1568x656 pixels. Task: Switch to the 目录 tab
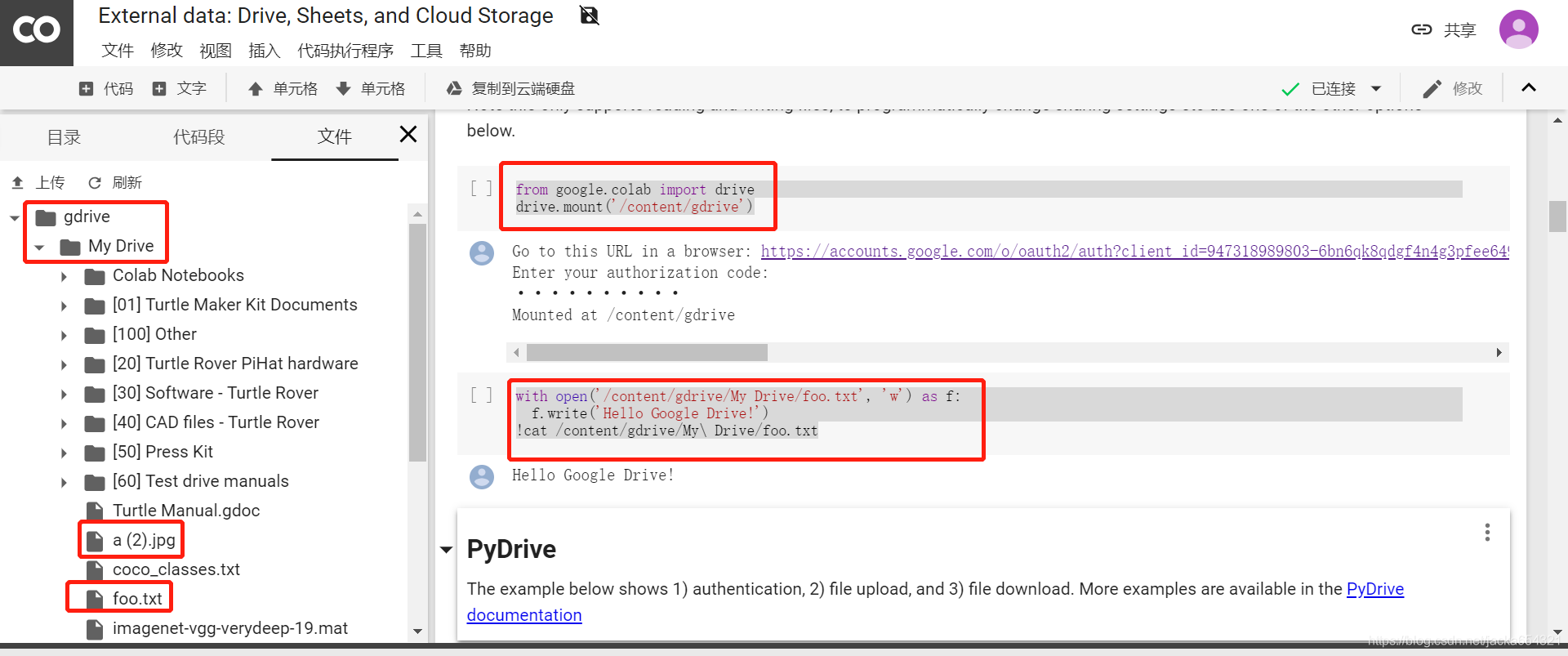tap(64, 137)
